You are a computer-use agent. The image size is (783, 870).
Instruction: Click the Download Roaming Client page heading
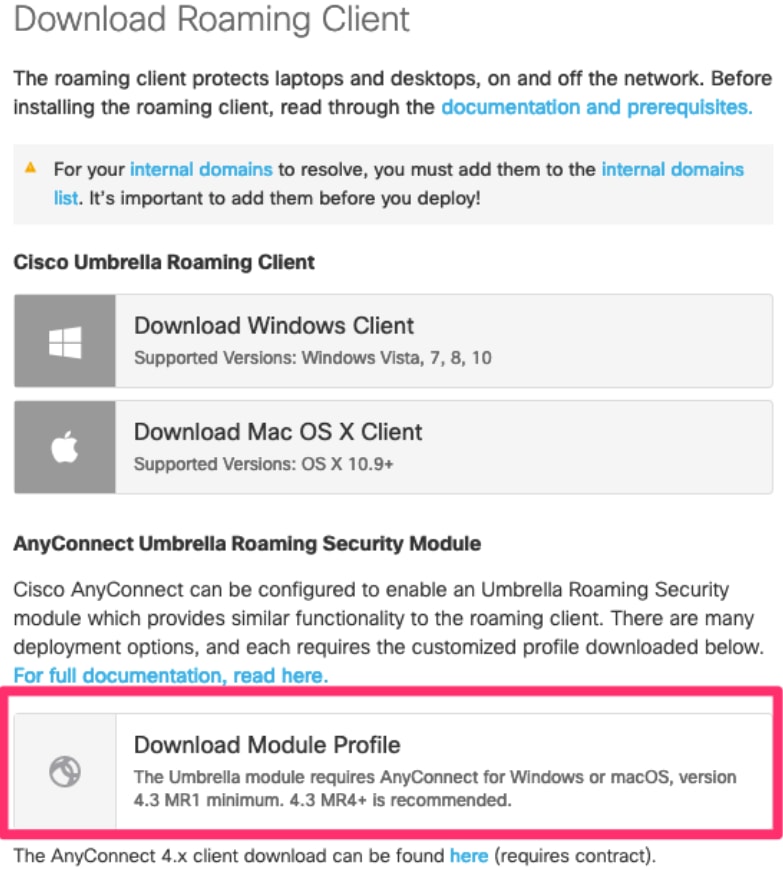(211, 19)
